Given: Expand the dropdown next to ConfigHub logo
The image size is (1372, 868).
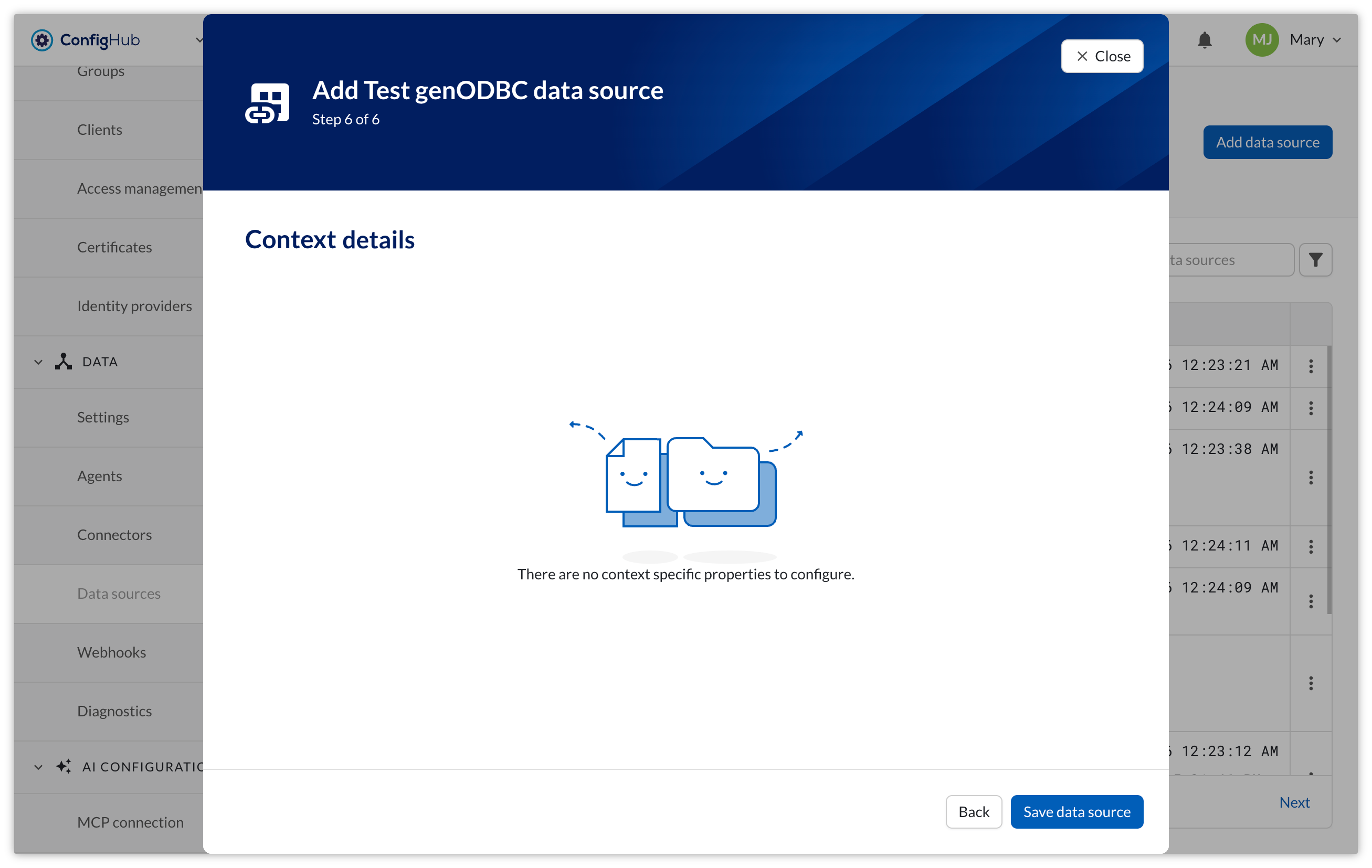Looking at the screenshot, I should tap(198, 40).
